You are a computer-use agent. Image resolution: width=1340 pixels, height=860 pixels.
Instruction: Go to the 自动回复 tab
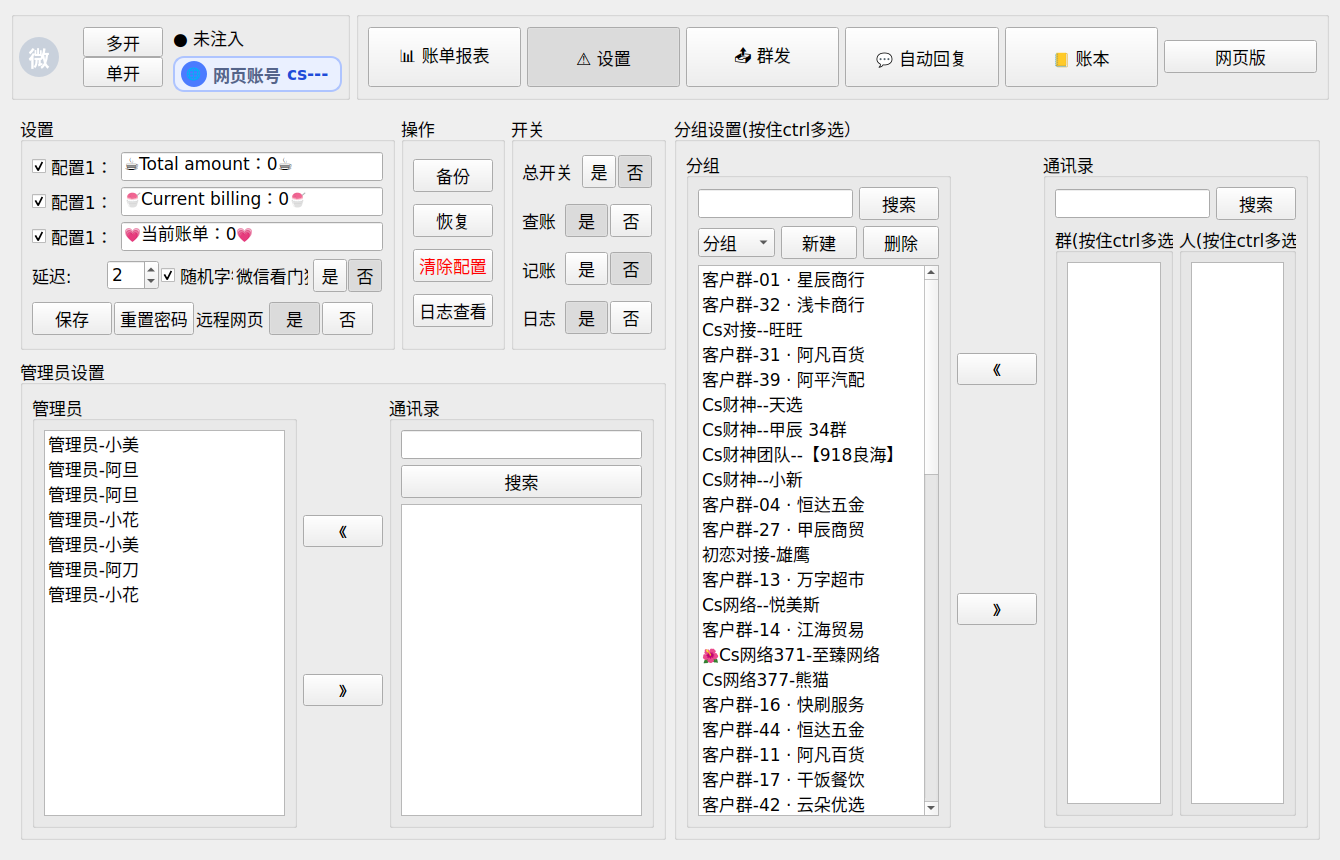[x=922, y=58]
